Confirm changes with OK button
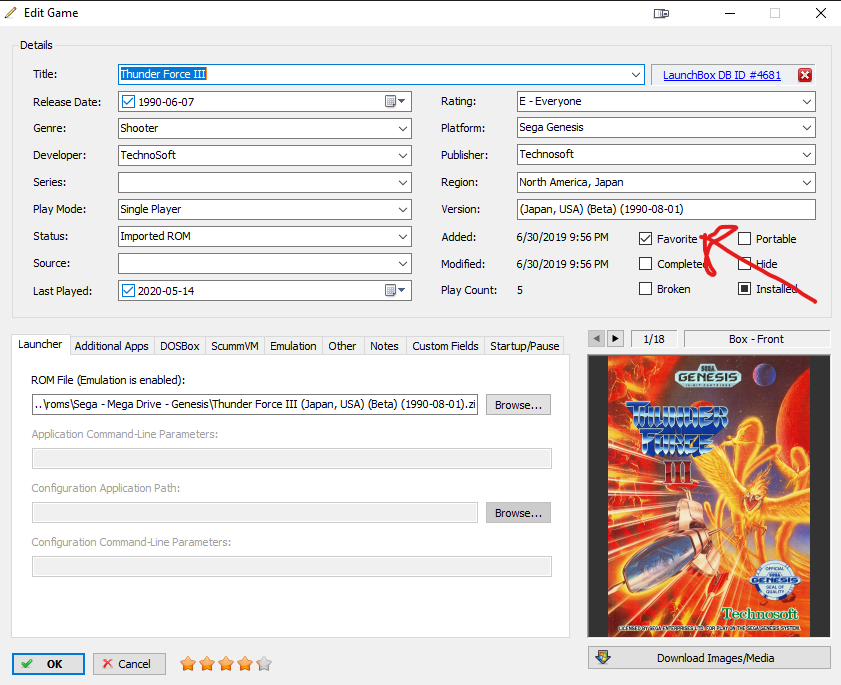Image resolution: width=841 pixels, height=685 pixels. point(48,664)
